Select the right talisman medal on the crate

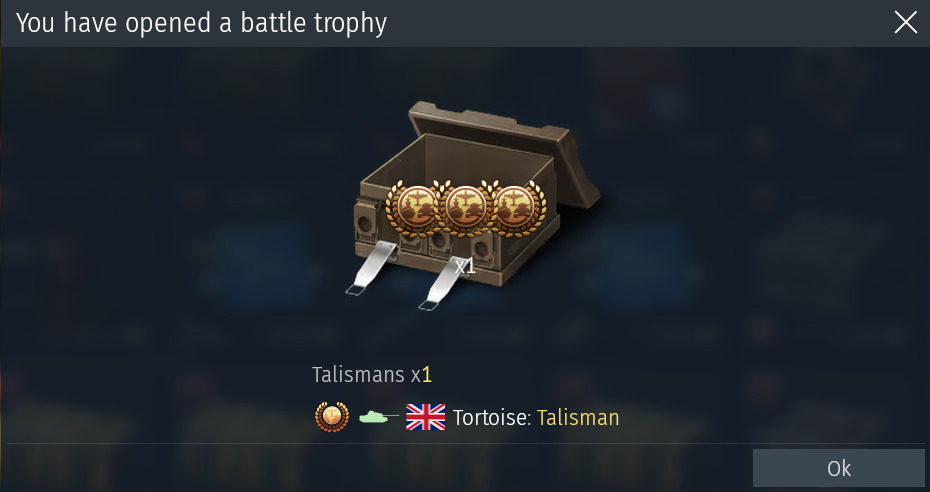[x=515, y=208]
